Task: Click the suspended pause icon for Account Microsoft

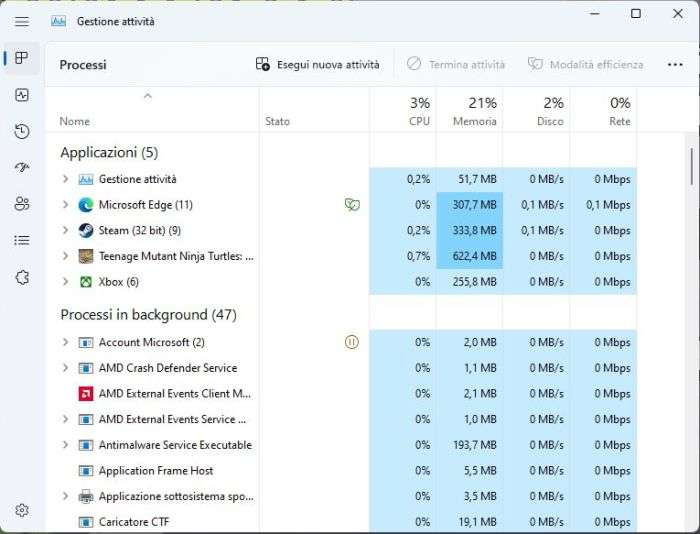Action: [352, 342]
